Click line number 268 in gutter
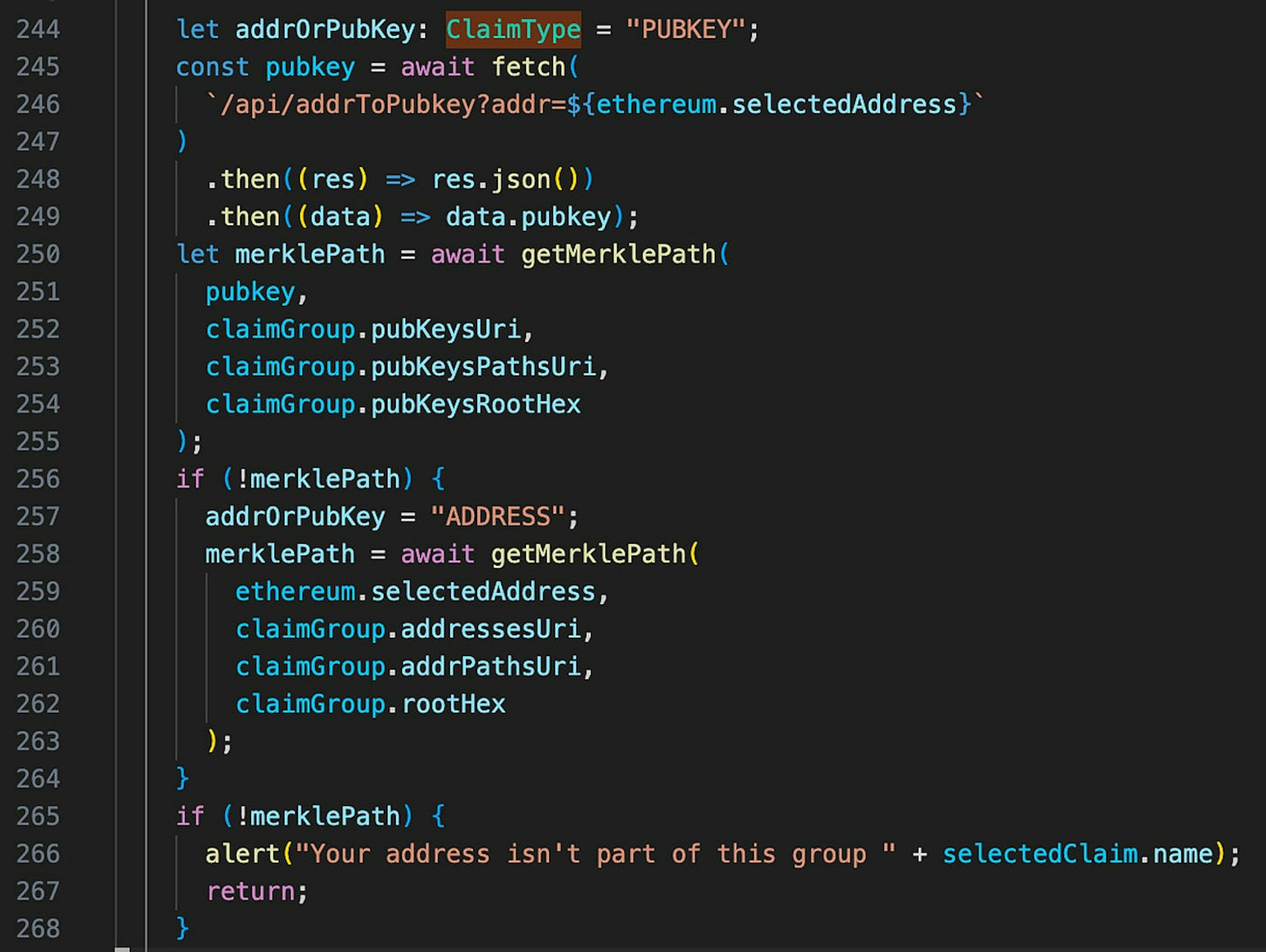The width and height of the screenshot is (1266, 952). pyautogui.click(x=38, y=929)
